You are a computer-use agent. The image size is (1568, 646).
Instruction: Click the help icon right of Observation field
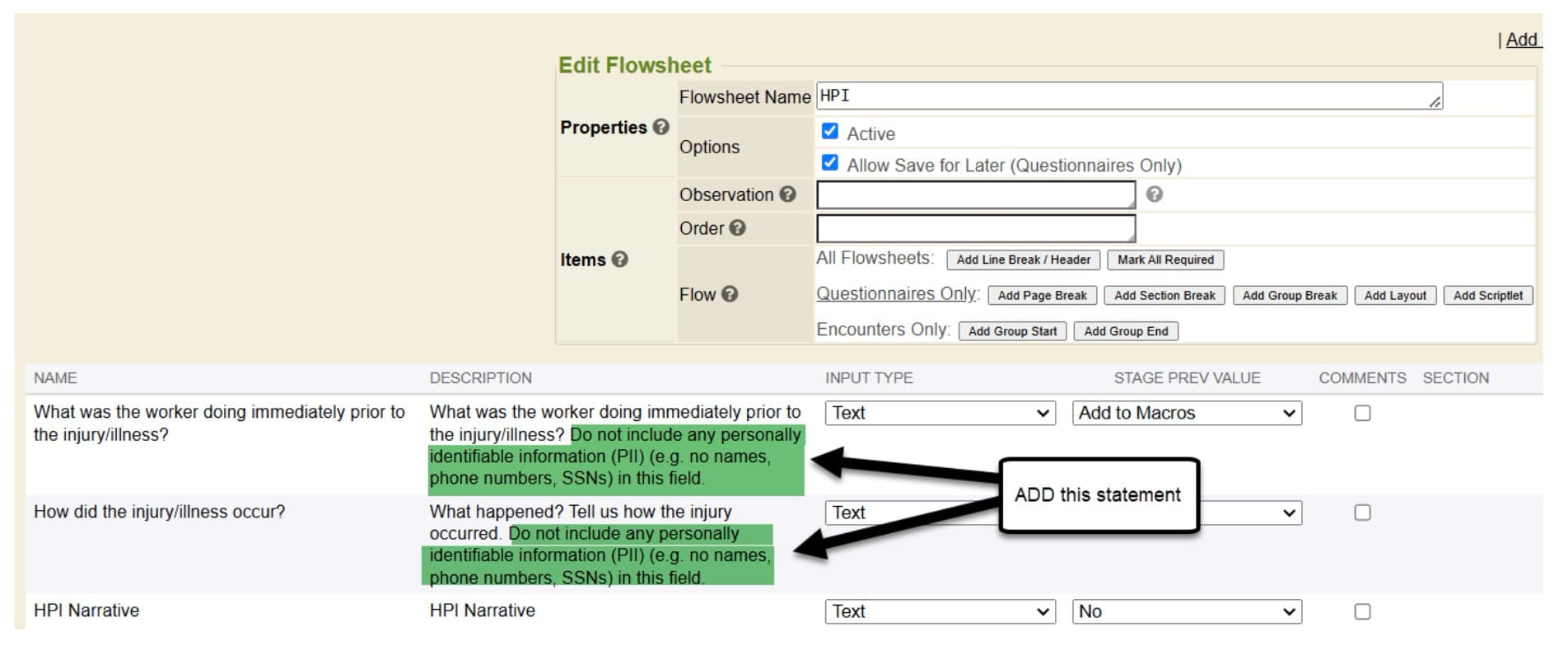coord(1155,194)
